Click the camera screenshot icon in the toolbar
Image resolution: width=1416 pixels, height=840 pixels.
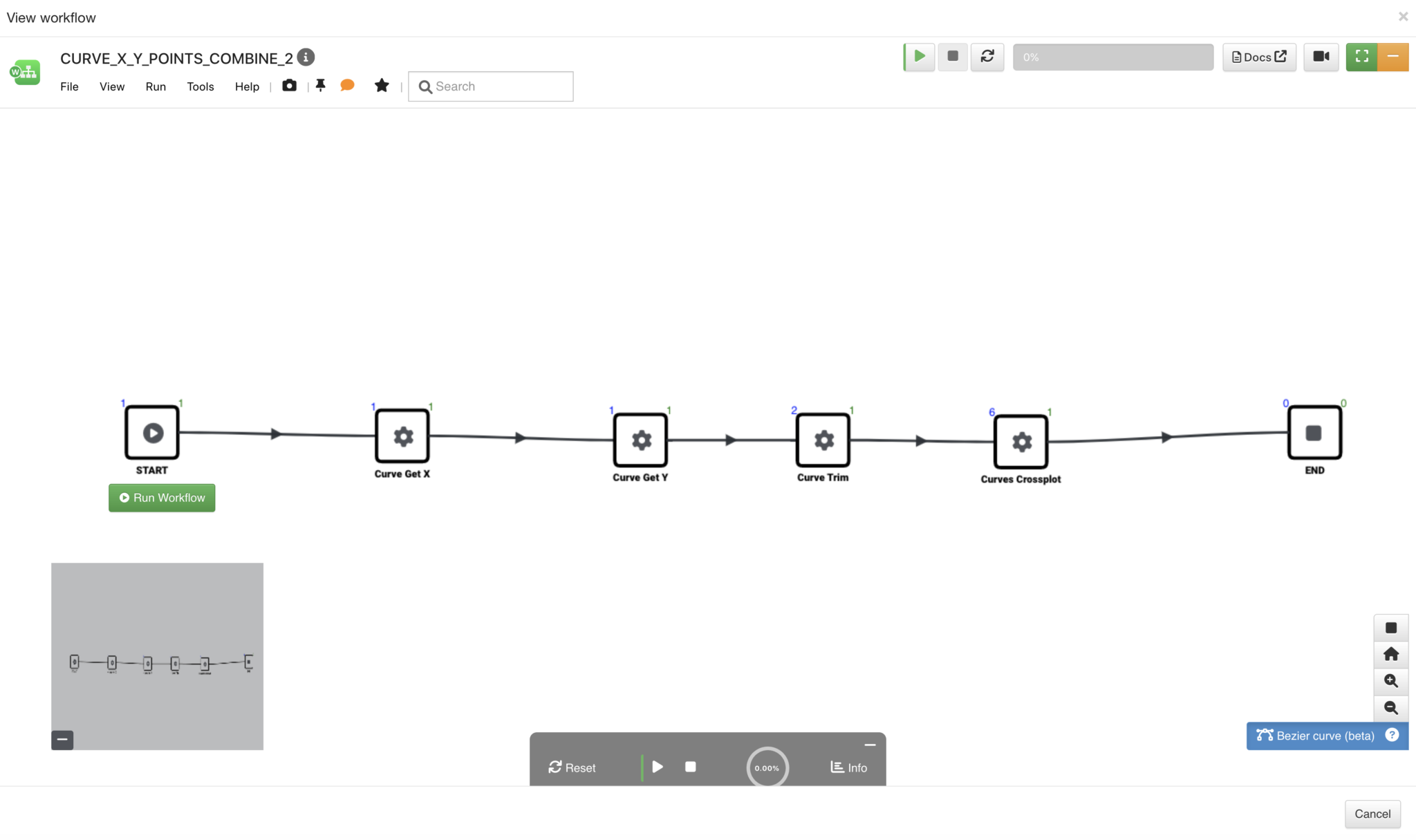click(289, 86)
